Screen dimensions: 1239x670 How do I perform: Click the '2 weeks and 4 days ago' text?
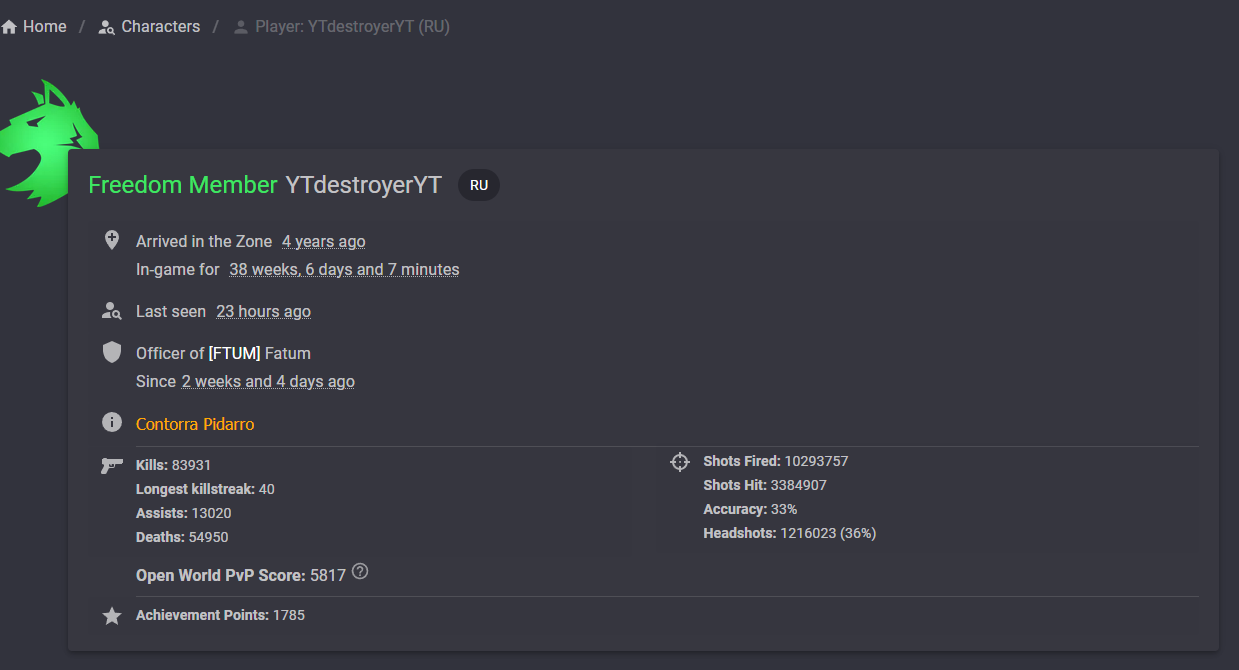(x=268, y=381)
